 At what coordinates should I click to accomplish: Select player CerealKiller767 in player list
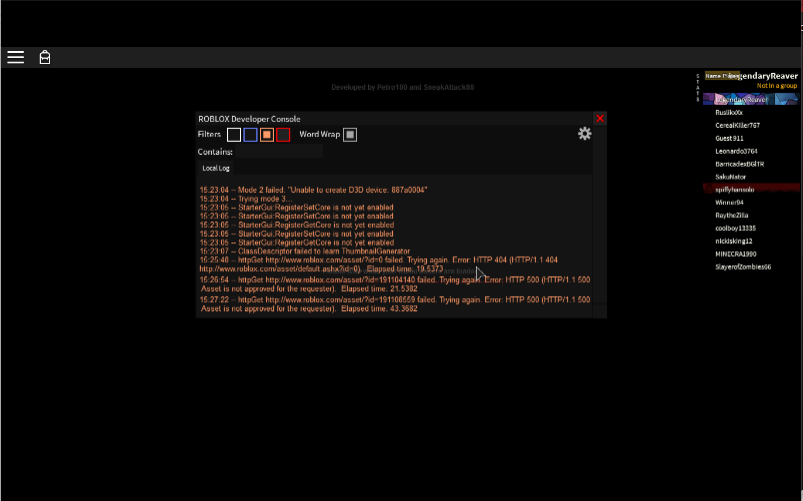coord(737,125)
